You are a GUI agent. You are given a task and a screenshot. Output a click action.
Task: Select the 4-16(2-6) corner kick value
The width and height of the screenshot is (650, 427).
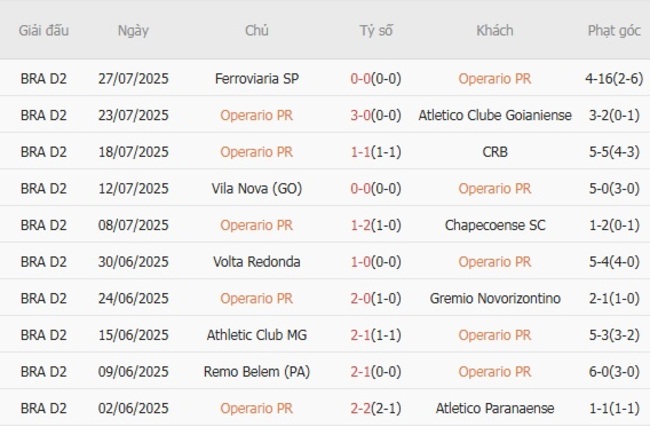(x=614, y=78)
